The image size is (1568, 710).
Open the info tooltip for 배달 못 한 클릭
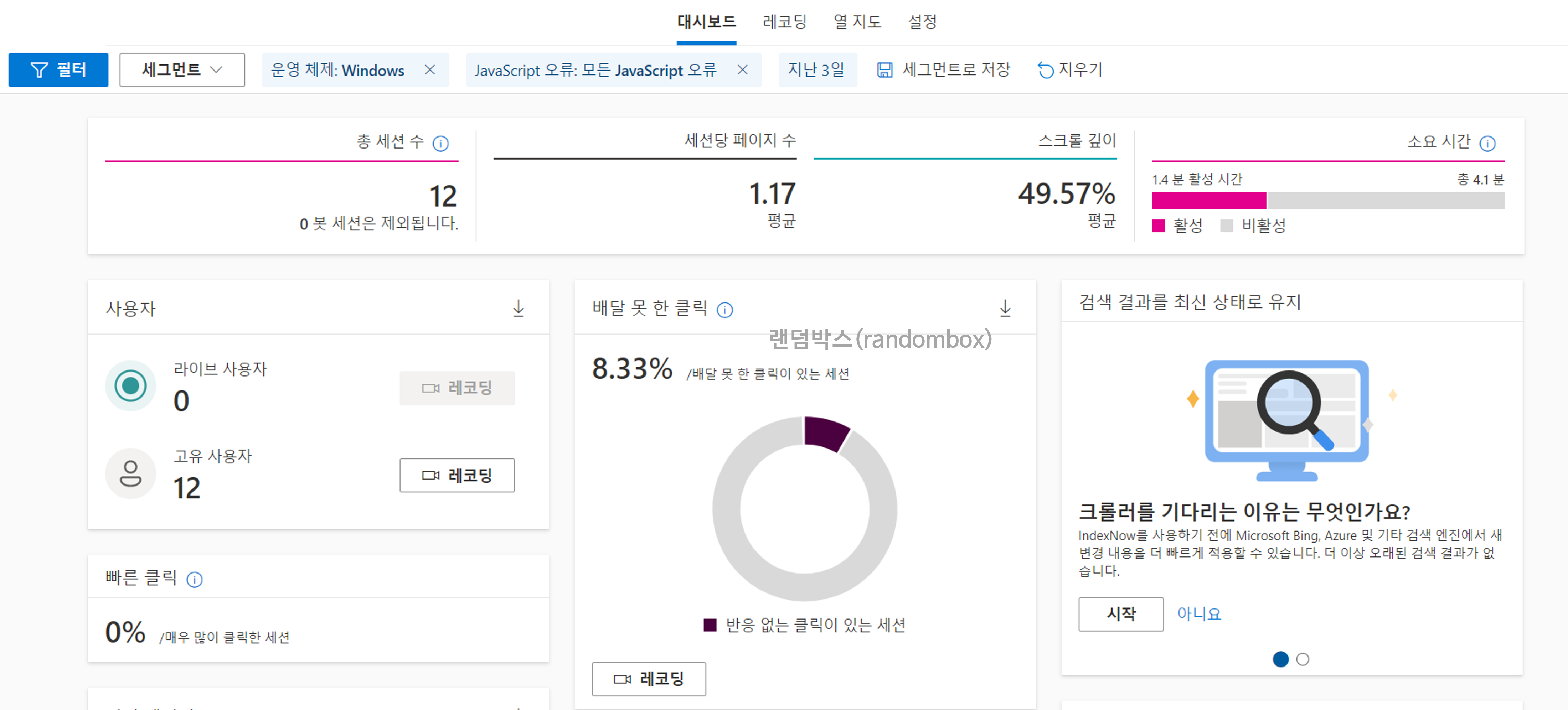click(724, 310)
